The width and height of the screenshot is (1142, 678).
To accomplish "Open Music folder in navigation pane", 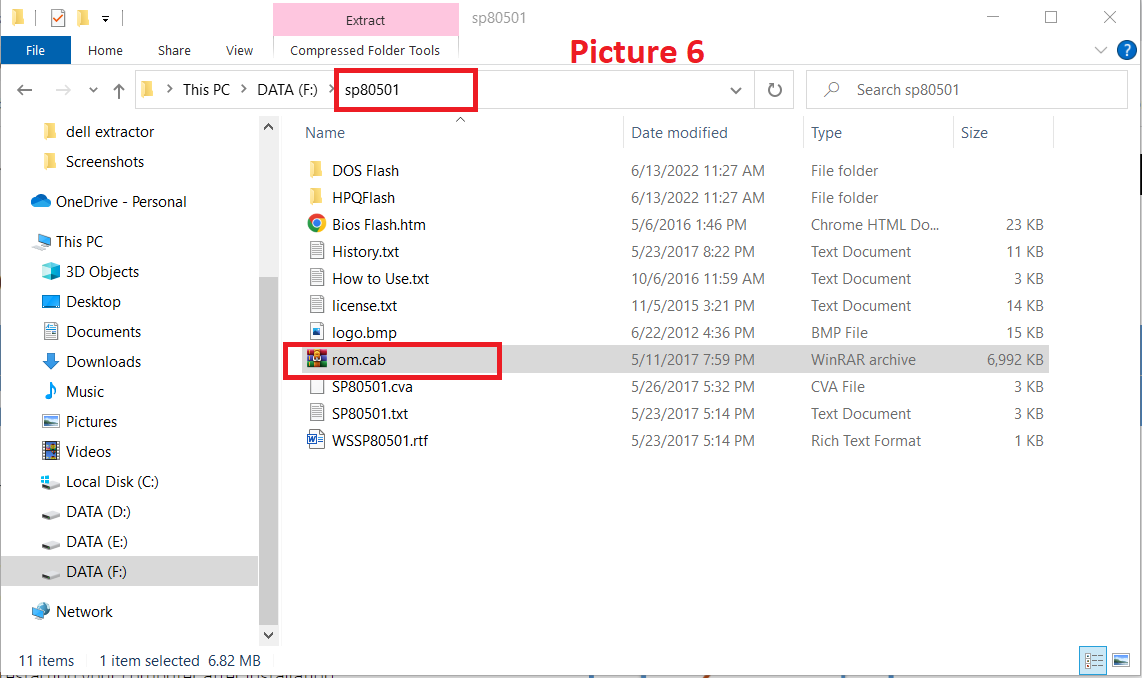I will click(74, 391).
